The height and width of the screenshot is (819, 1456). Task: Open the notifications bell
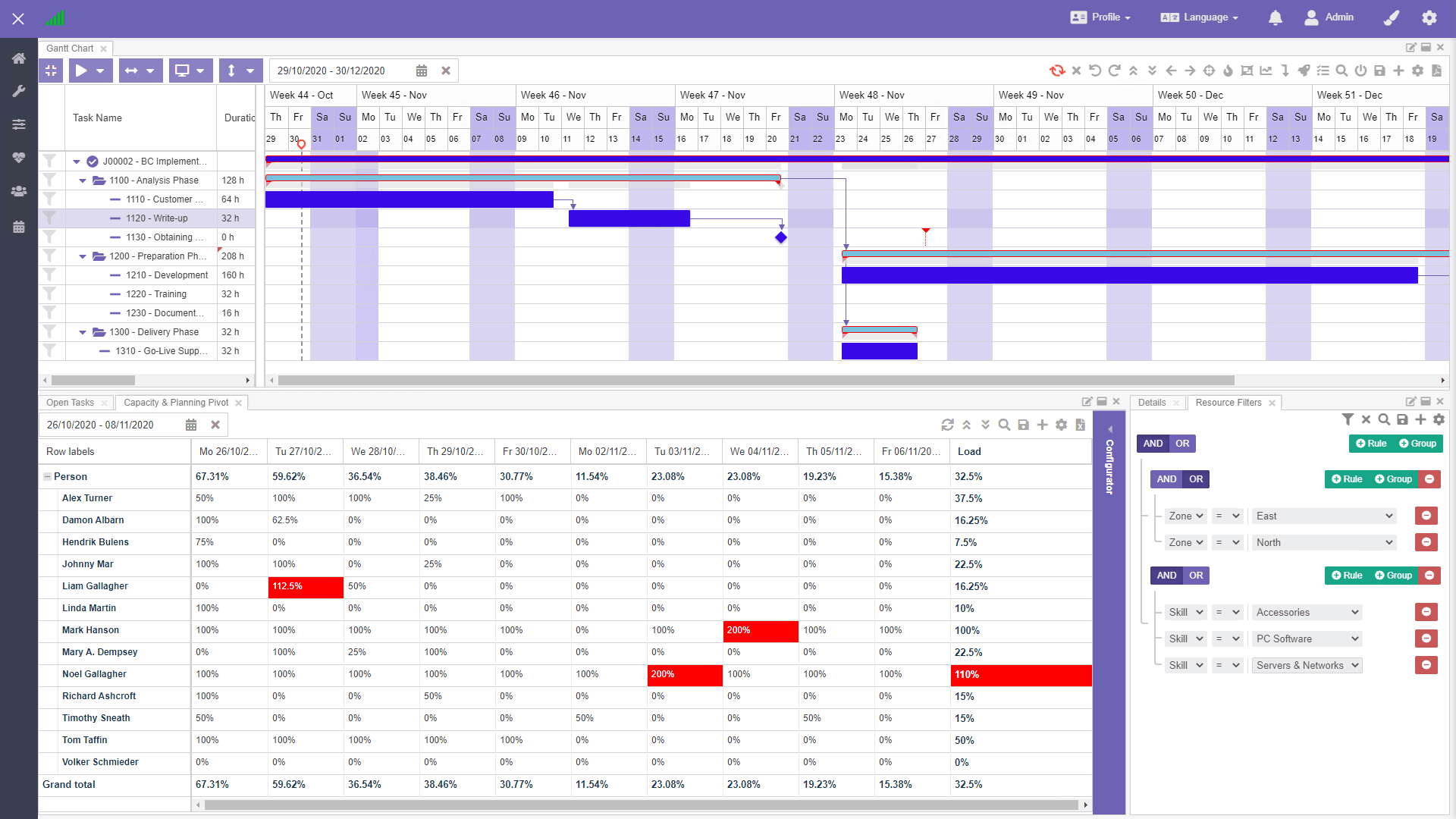(x=1275, y=17)
